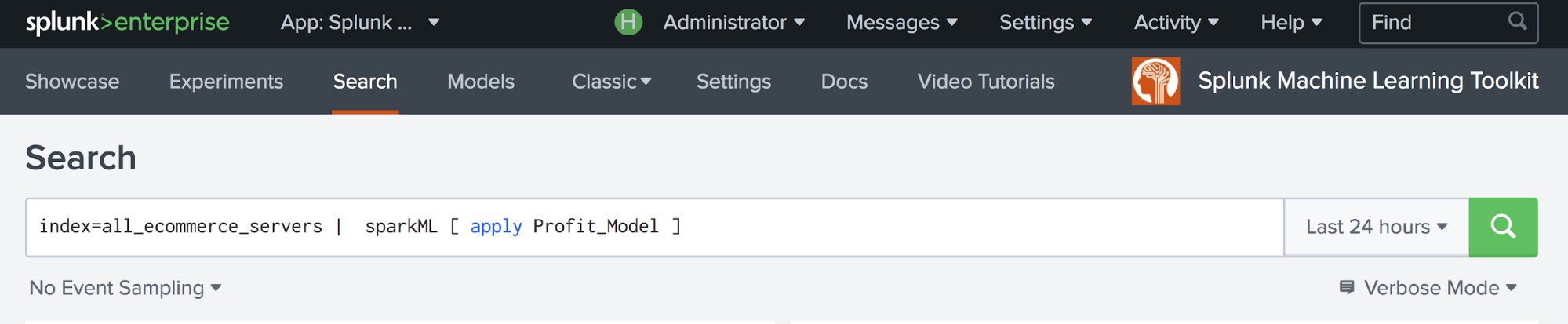Click the green H user avatar
This screenshot has height=324, width=1568.
[x=628, y=22]
